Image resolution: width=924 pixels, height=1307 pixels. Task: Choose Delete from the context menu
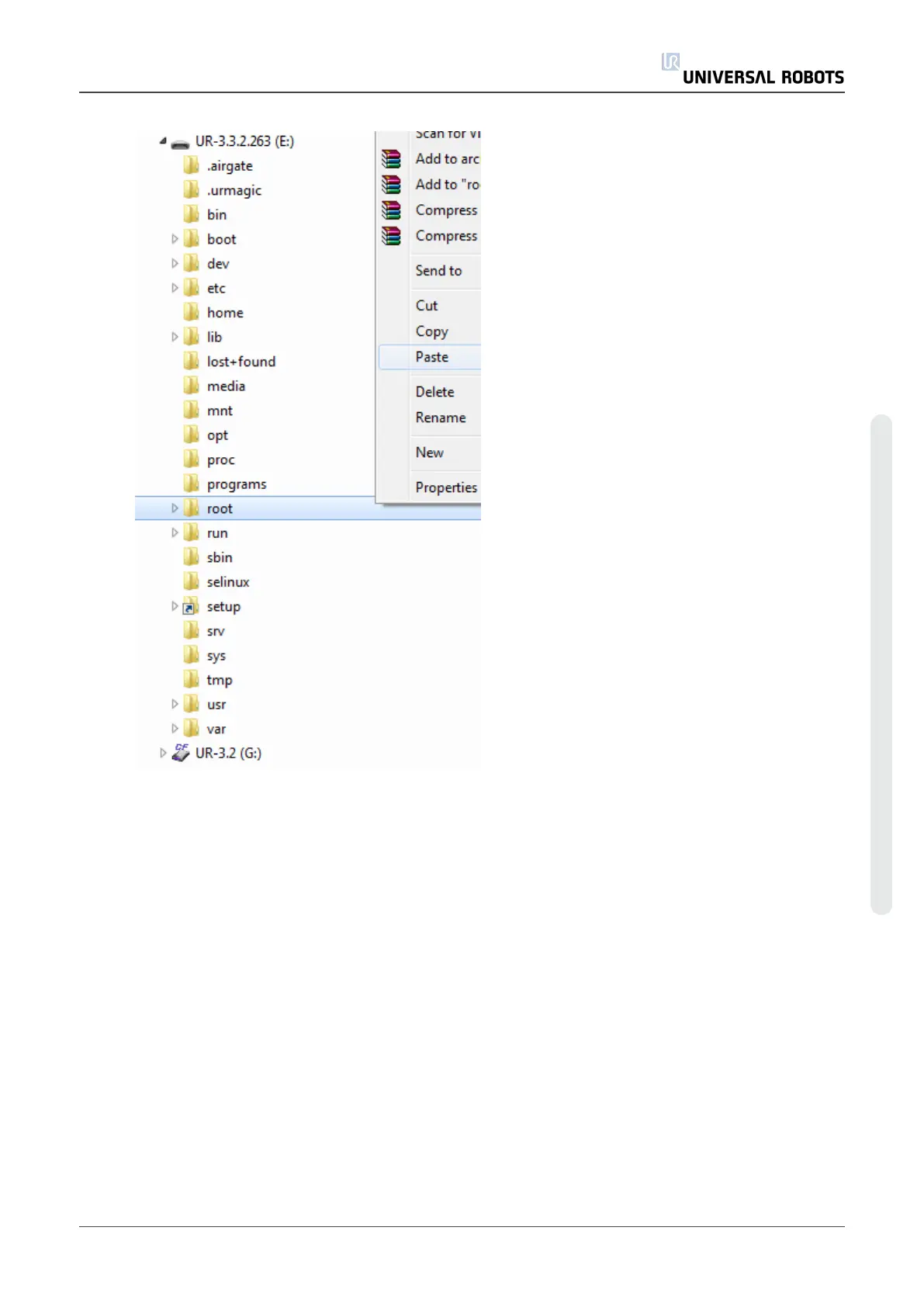tap(434, 392)
